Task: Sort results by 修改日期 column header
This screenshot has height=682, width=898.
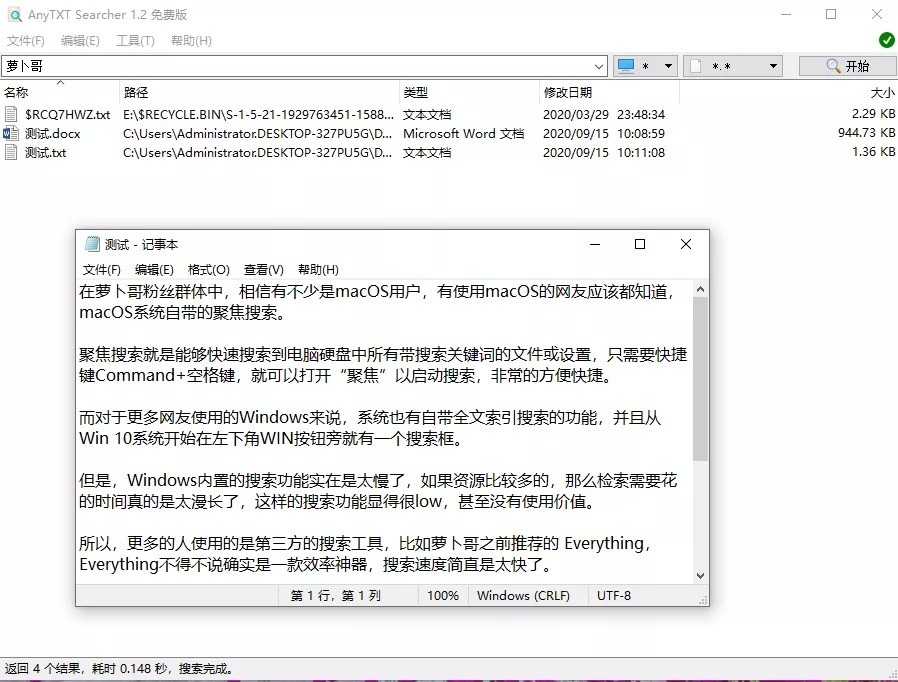Action: pyautogui.click(x=565, y=92)
